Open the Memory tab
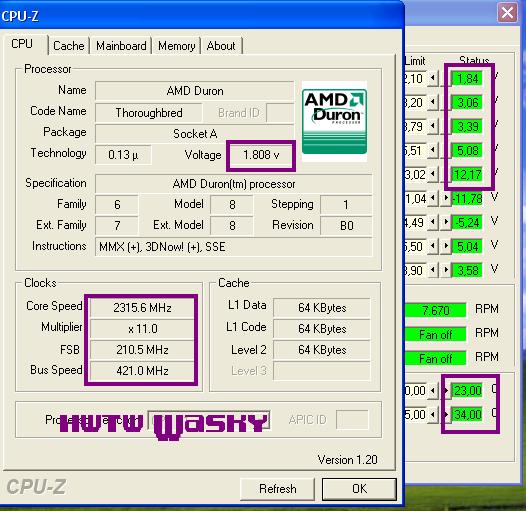 point(176,46)
